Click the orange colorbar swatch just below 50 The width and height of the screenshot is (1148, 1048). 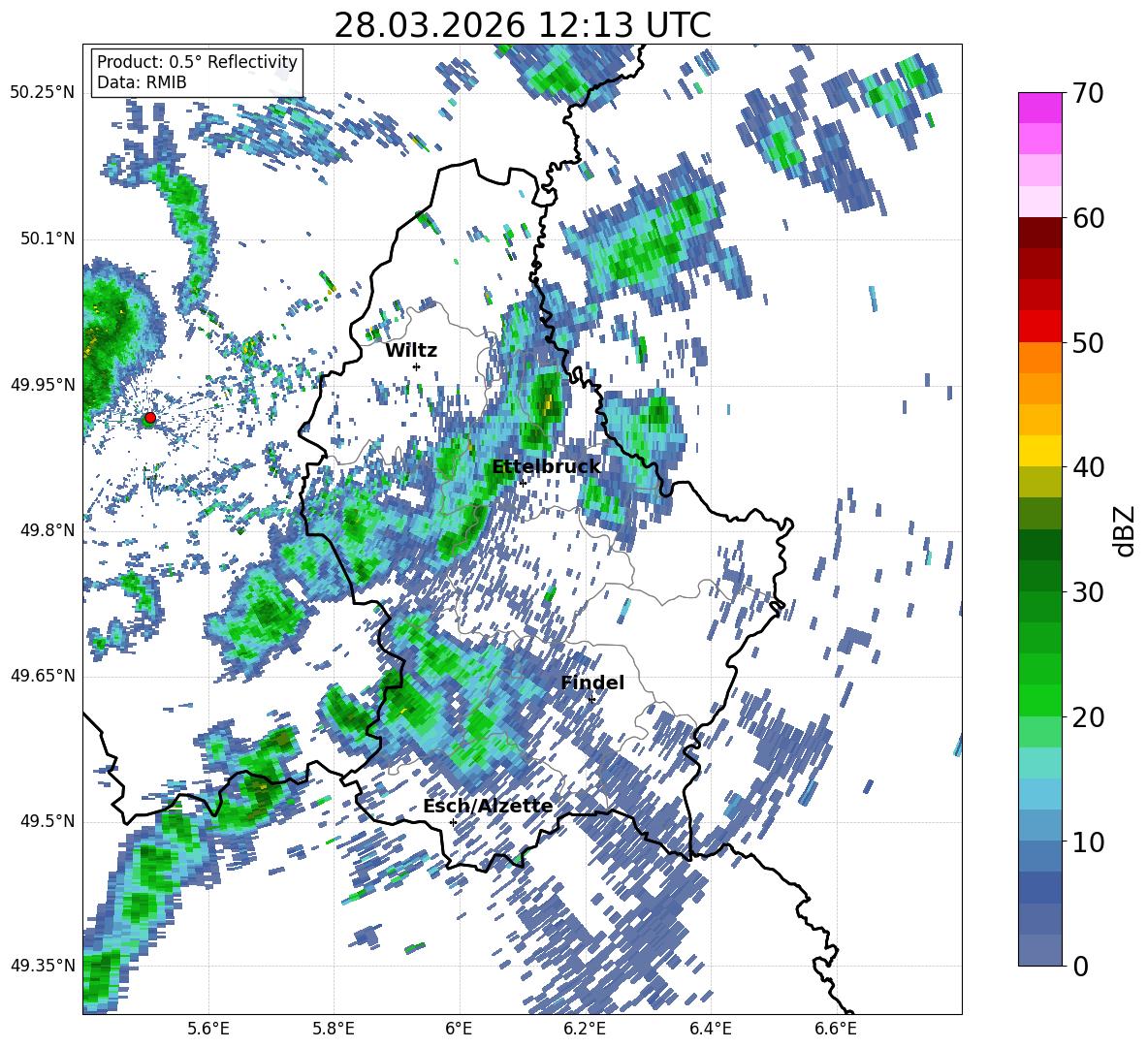pos(1039,357)
